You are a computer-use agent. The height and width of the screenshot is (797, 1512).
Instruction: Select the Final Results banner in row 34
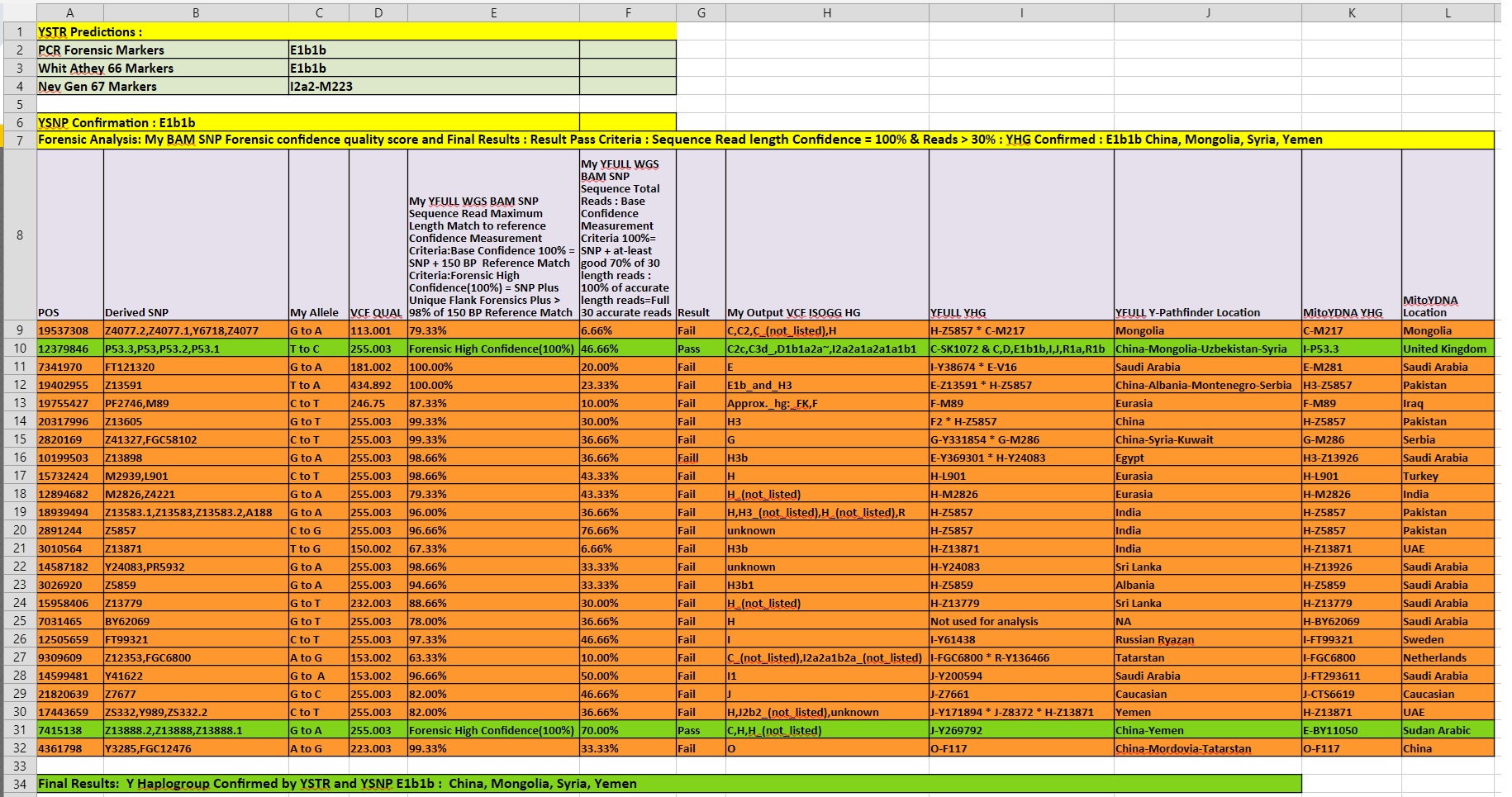pyautogui.click(x=669, y=783)
